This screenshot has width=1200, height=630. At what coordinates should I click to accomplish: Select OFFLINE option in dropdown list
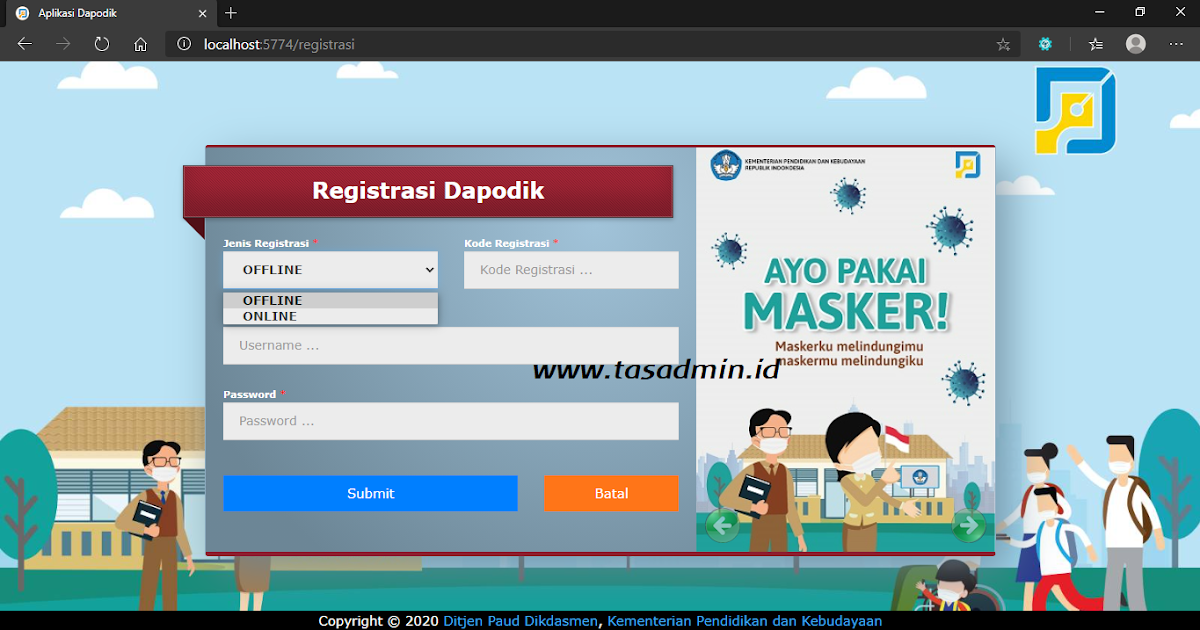(x=331, y=301)
